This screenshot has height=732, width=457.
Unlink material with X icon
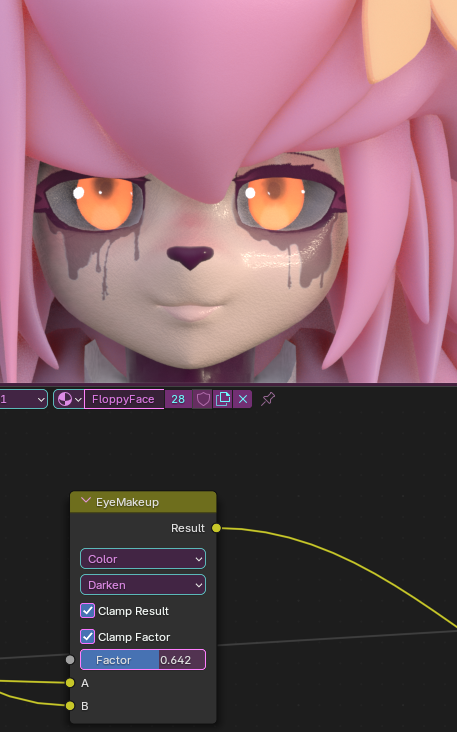243,399
